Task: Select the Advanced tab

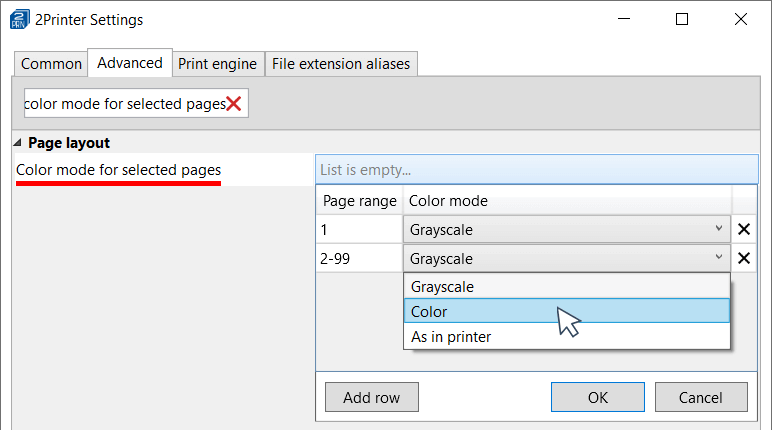Action: (130, 63)
